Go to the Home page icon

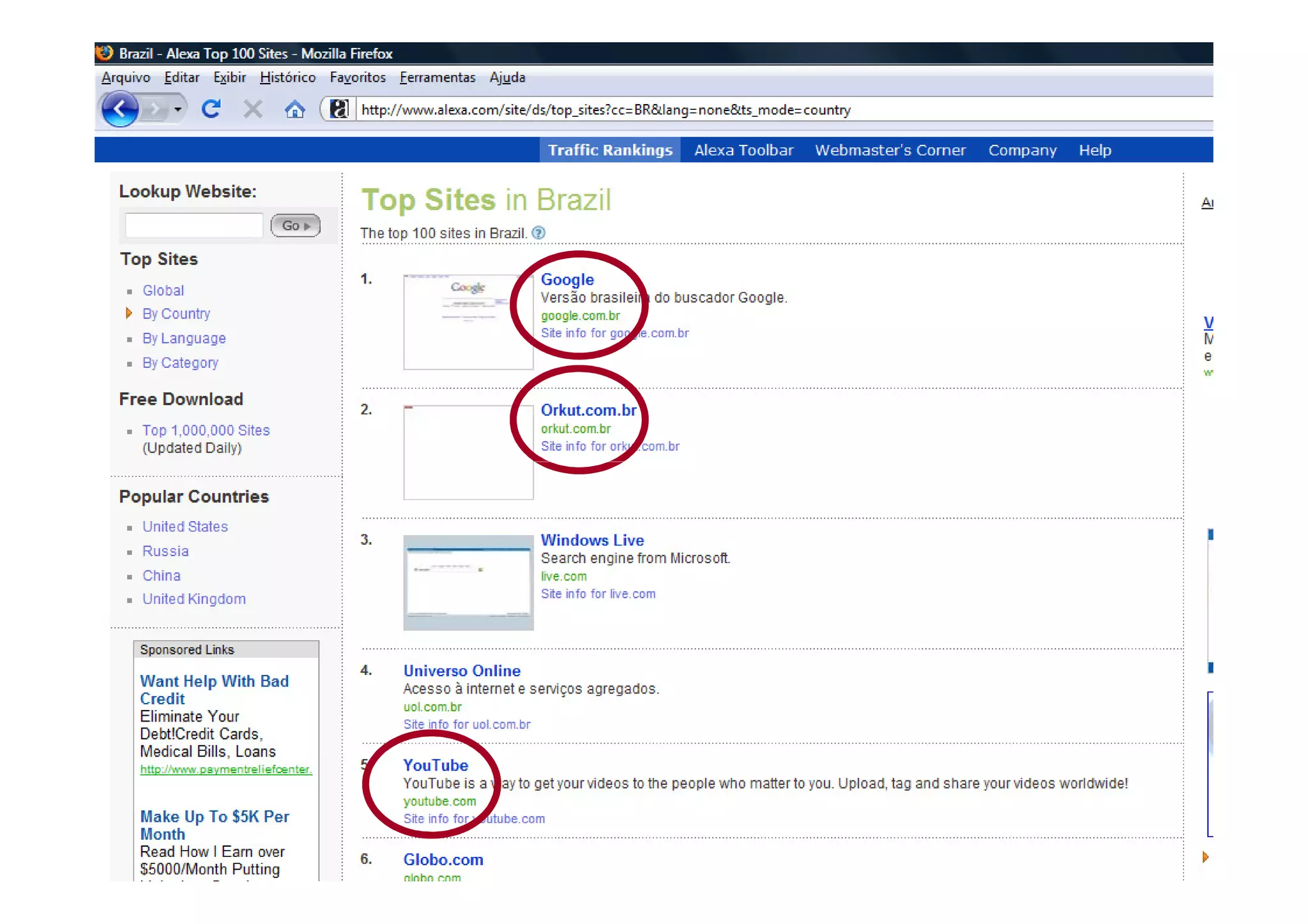pos(294,110)
